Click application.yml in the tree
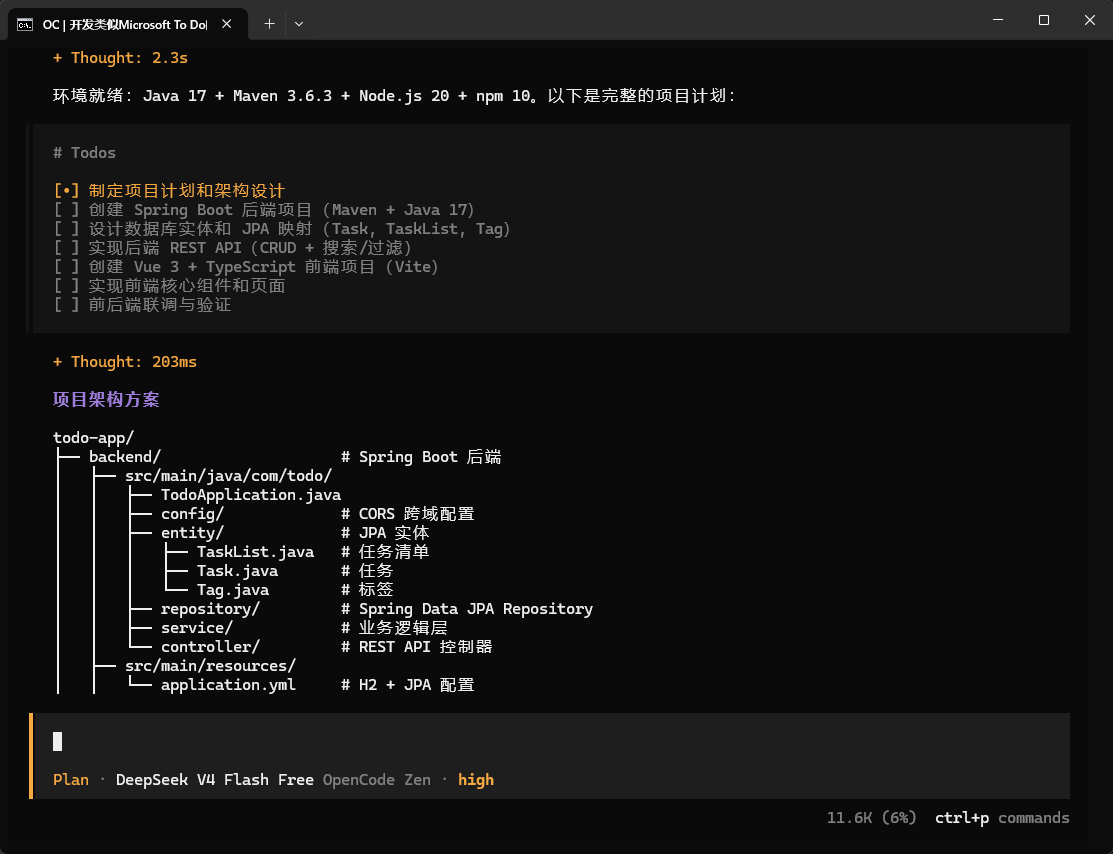This screenshot has width=1113, height=854. tap(229, 685)
